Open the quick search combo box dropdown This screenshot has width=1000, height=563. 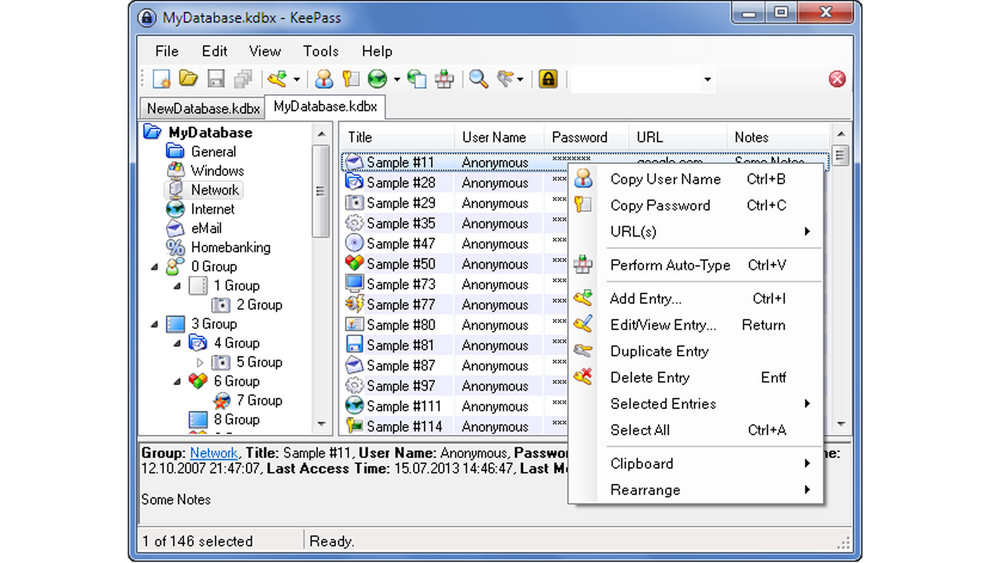[x=707, y=80]
